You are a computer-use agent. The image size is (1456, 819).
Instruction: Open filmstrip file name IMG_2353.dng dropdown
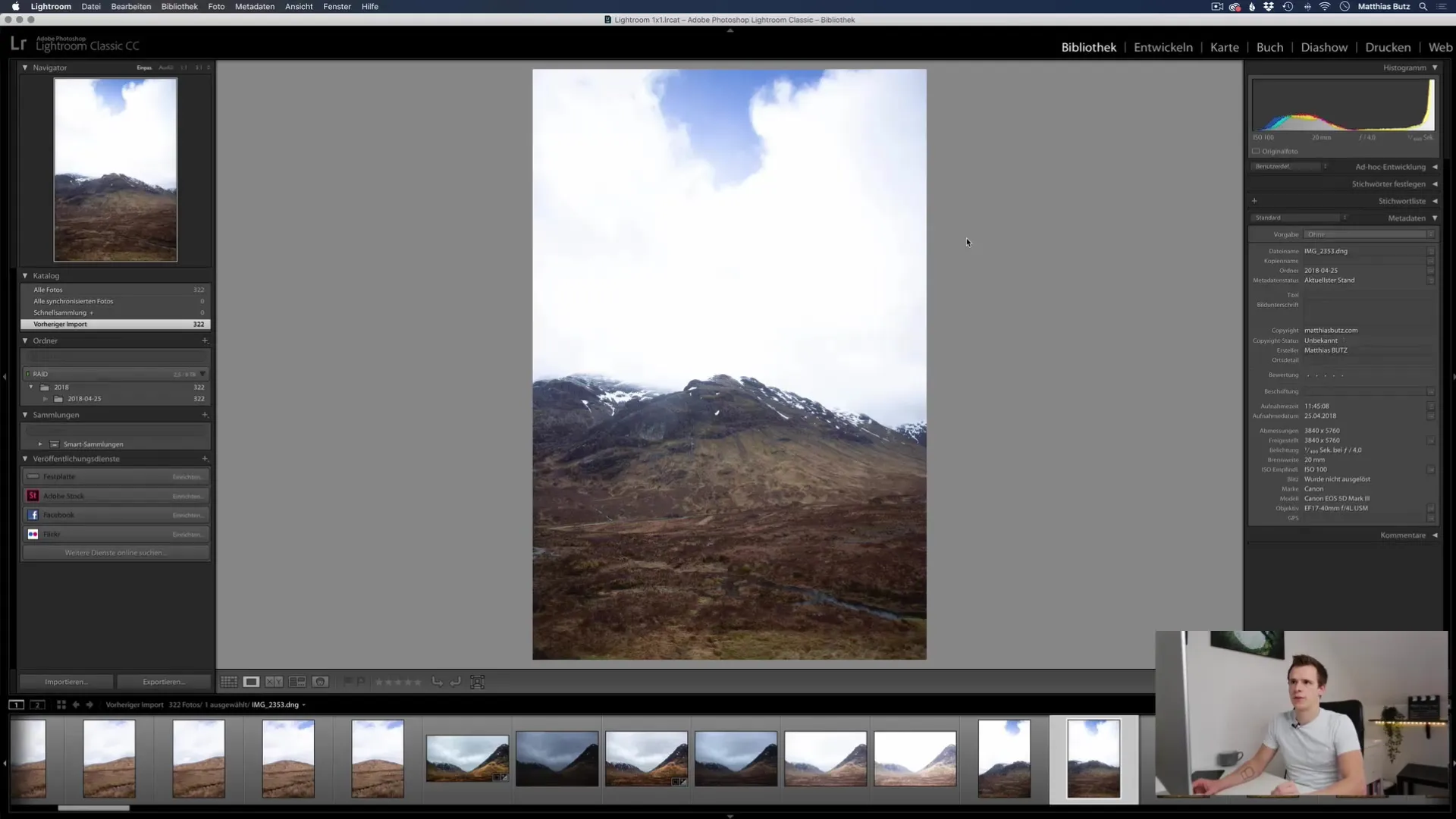coord(278,704)
